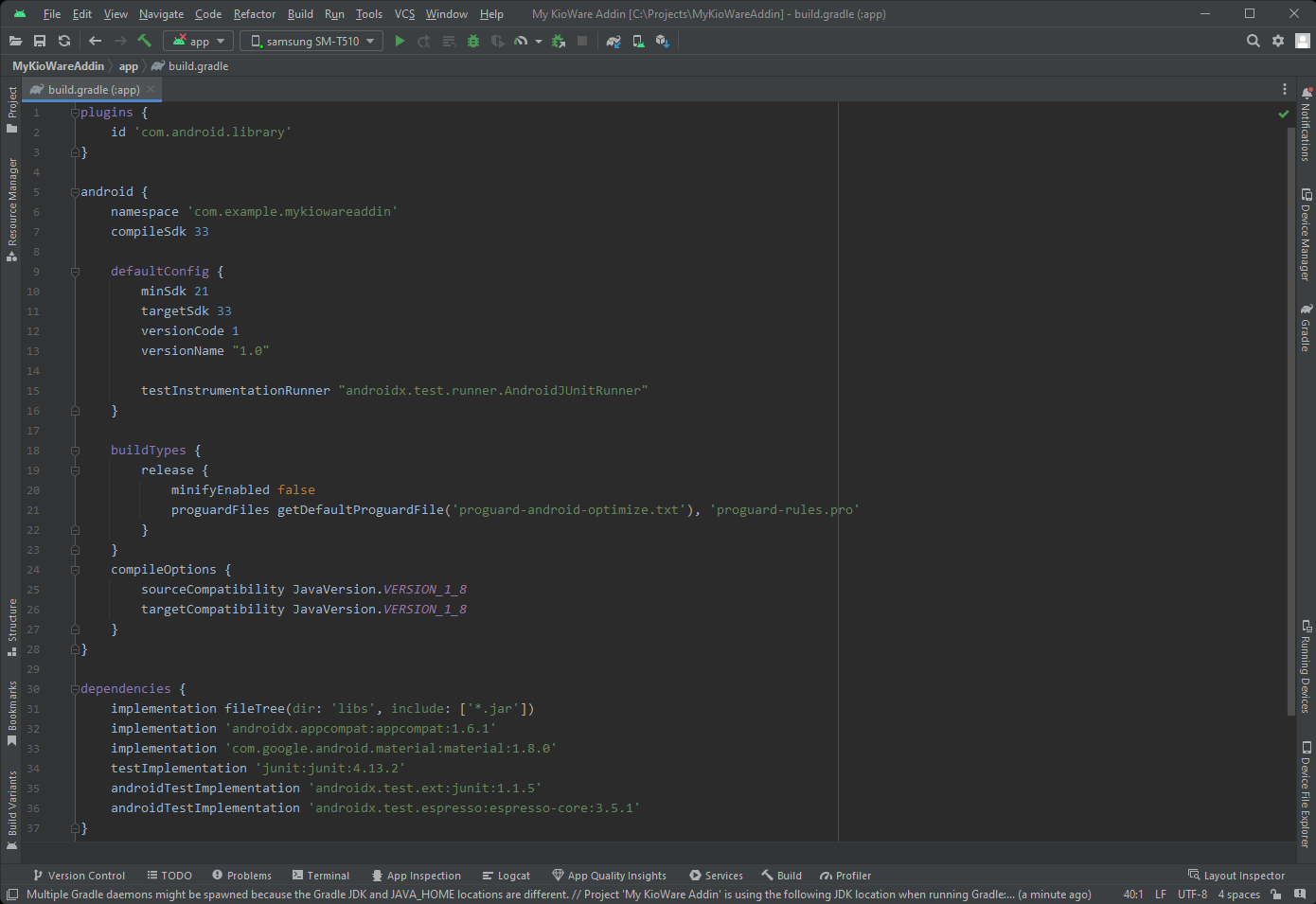This screenshot has height=904, width=1316.
Task: Open editor tab options three-dot menu
Action: [1285, 89]
